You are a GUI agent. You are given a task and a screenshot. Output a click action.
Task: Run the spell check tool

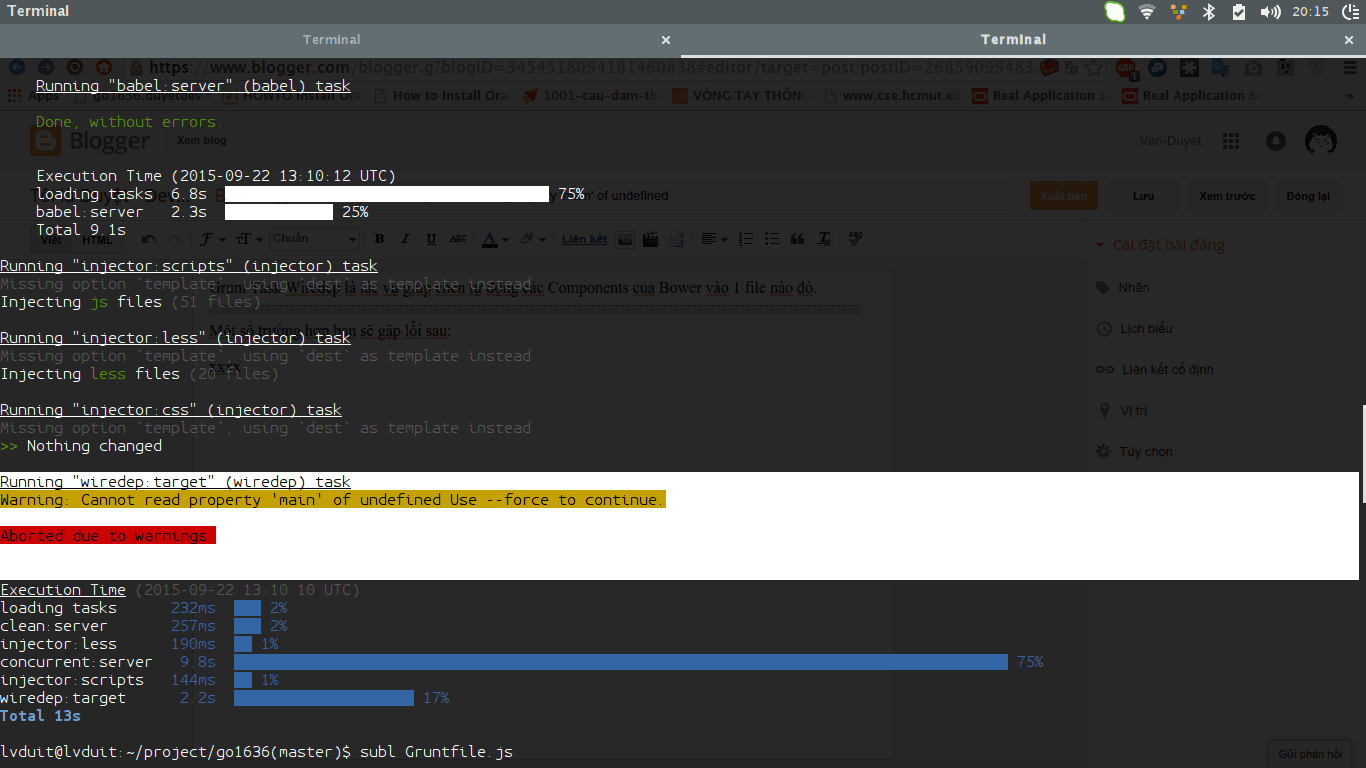(855, 238)
